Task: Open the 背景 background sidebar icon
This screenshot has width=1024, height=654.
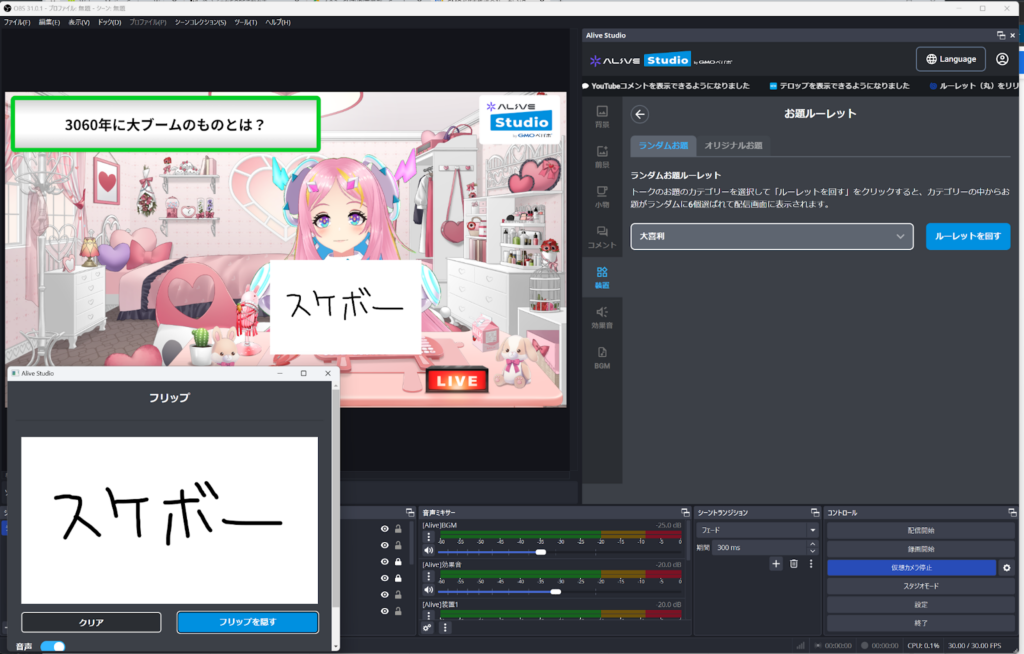Action: coord(602,116)
